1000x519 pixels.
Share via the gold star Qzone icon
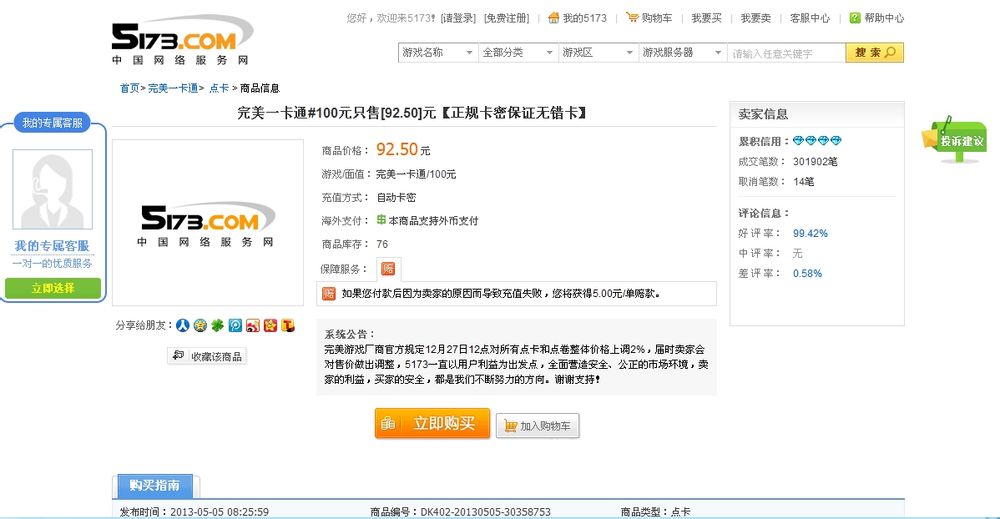pos(200,325)
